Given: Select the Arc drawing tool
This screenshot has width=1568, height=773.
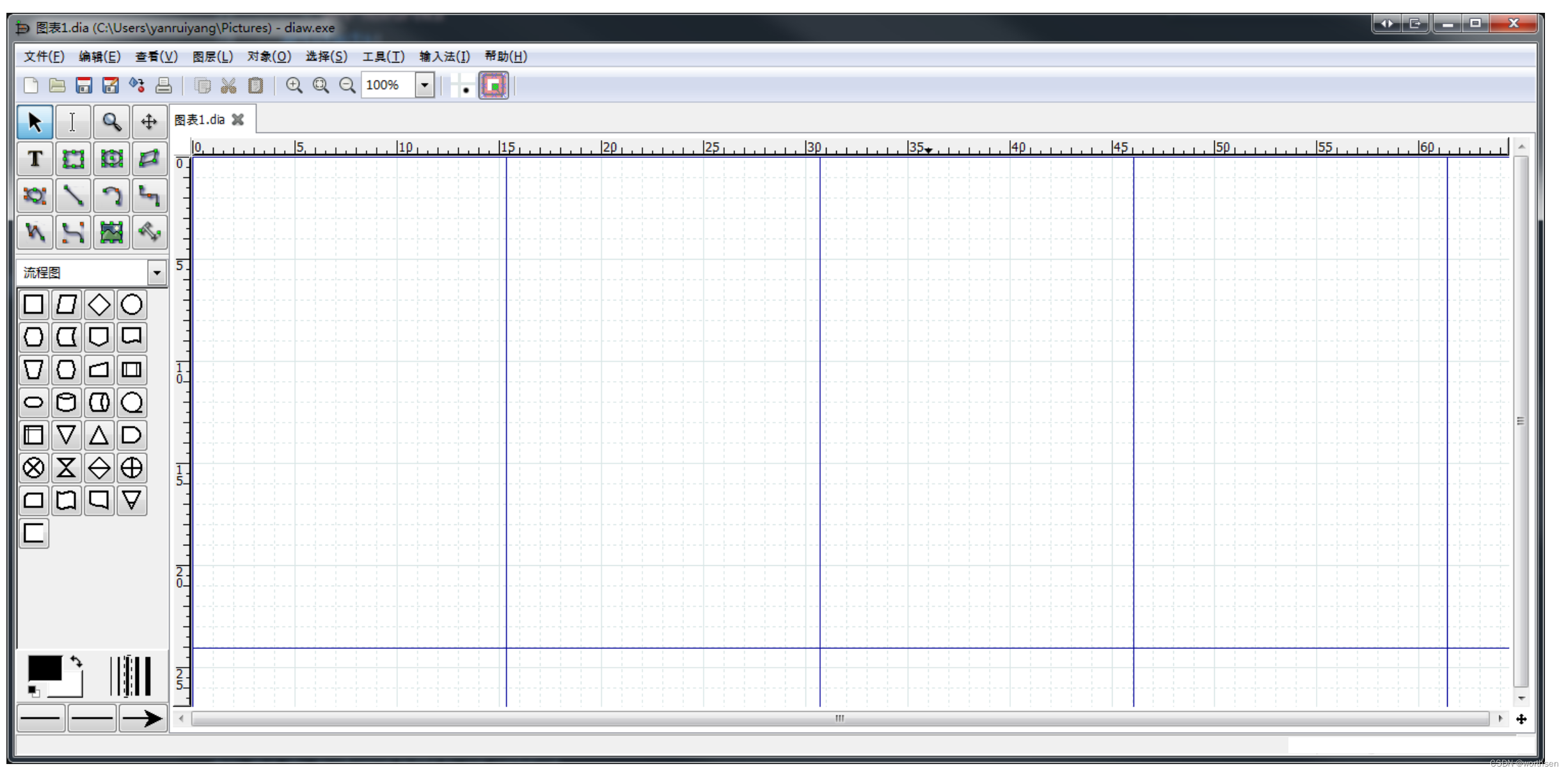Looking at the screenshot, I should (111, 196).
